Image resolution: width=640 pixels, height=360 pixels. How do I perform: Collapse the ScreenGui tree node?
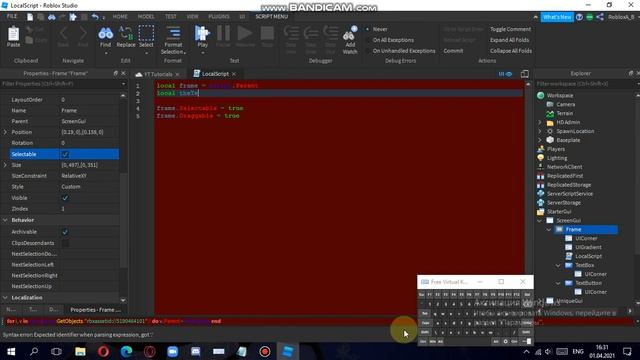pos(540,220)
